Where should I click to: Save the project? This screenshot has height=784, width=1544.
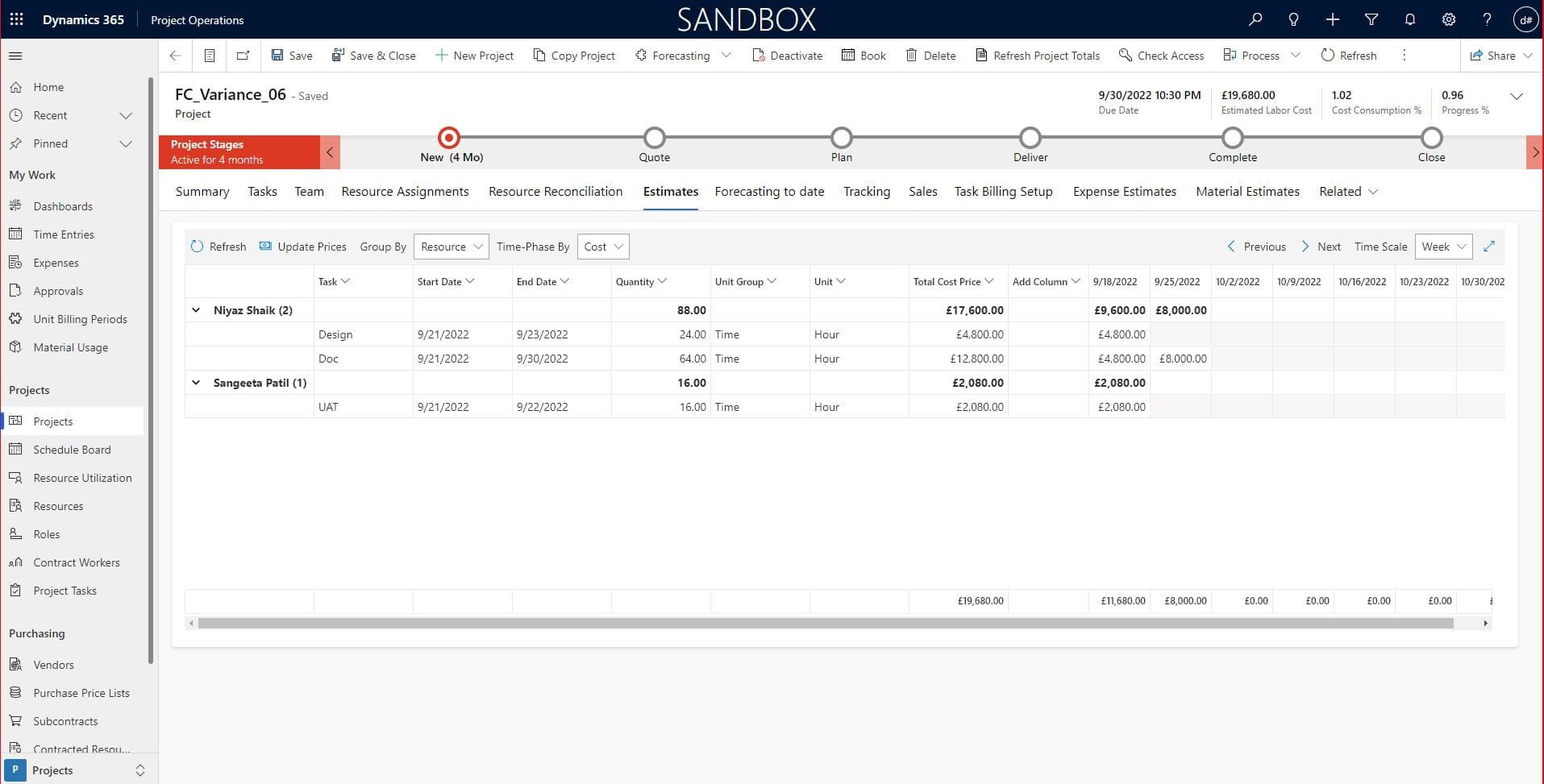tap(292, 56)
